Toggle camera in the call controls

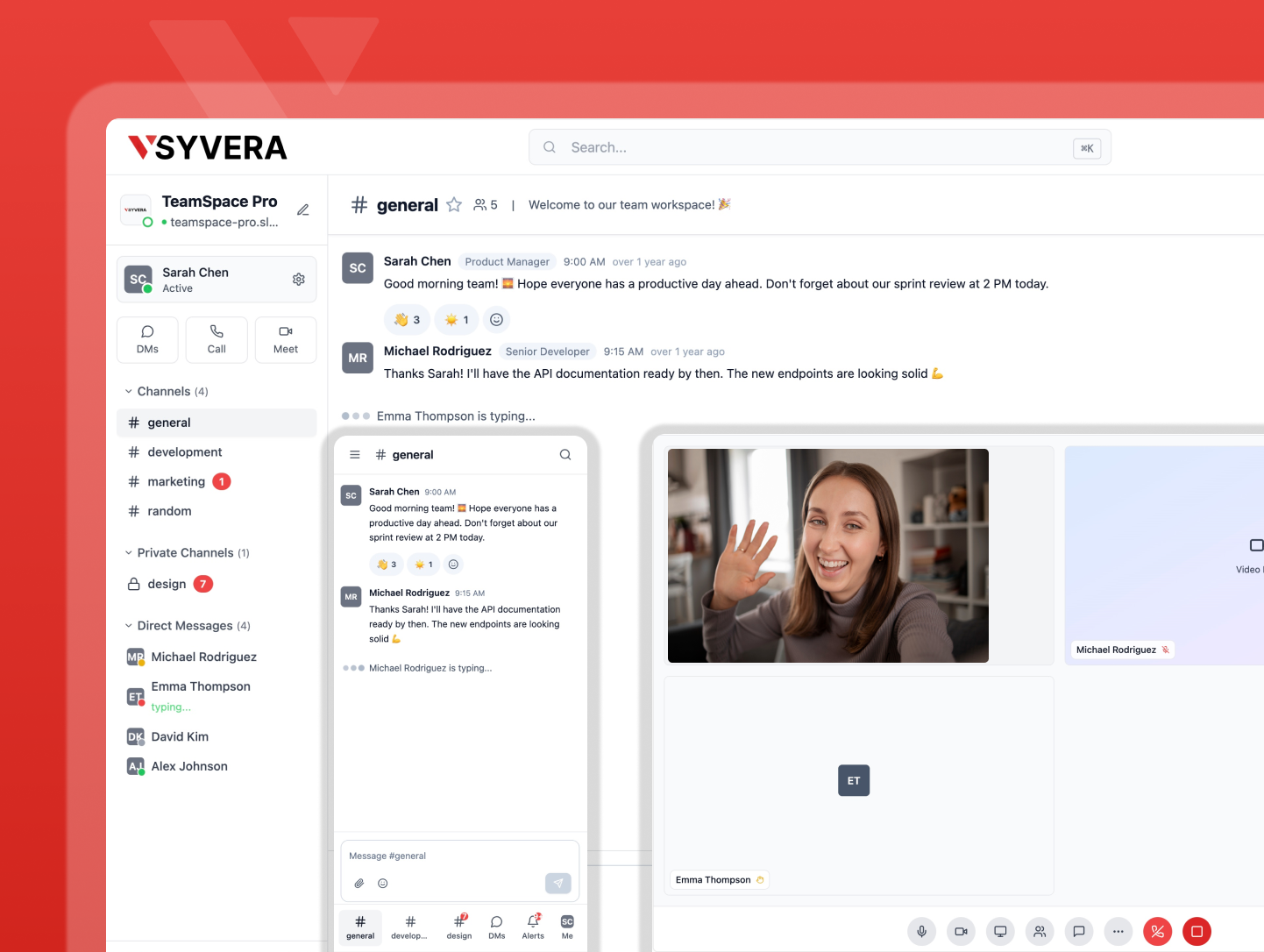click(x=961, y=931)
